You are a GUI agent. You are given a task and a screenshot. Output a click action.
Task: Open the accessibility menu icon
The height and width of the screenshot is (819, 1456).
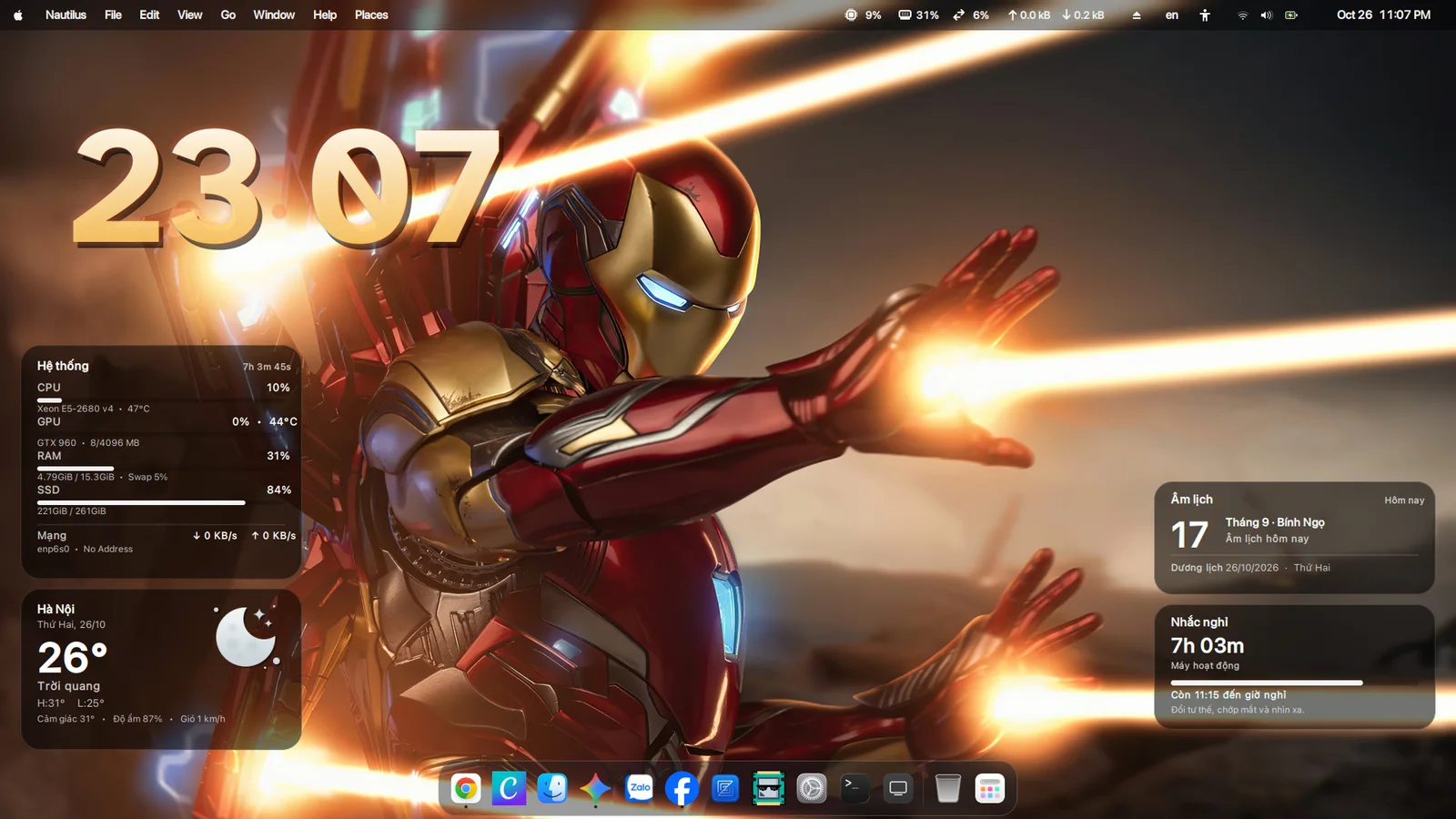1205,15
